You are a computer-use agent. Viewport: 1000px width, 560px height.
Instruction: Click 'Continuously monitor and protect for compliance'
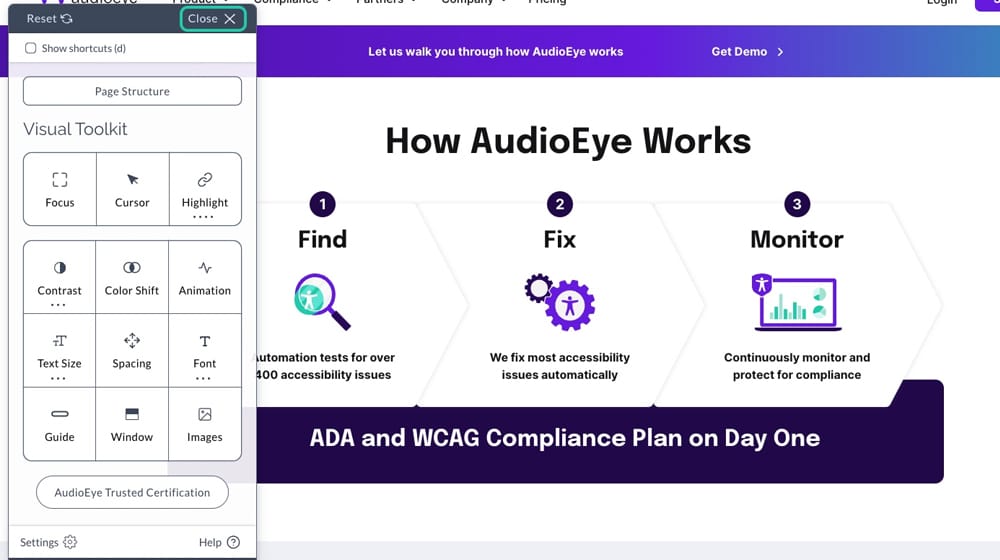pyautogui.click(x=797, y=366)
